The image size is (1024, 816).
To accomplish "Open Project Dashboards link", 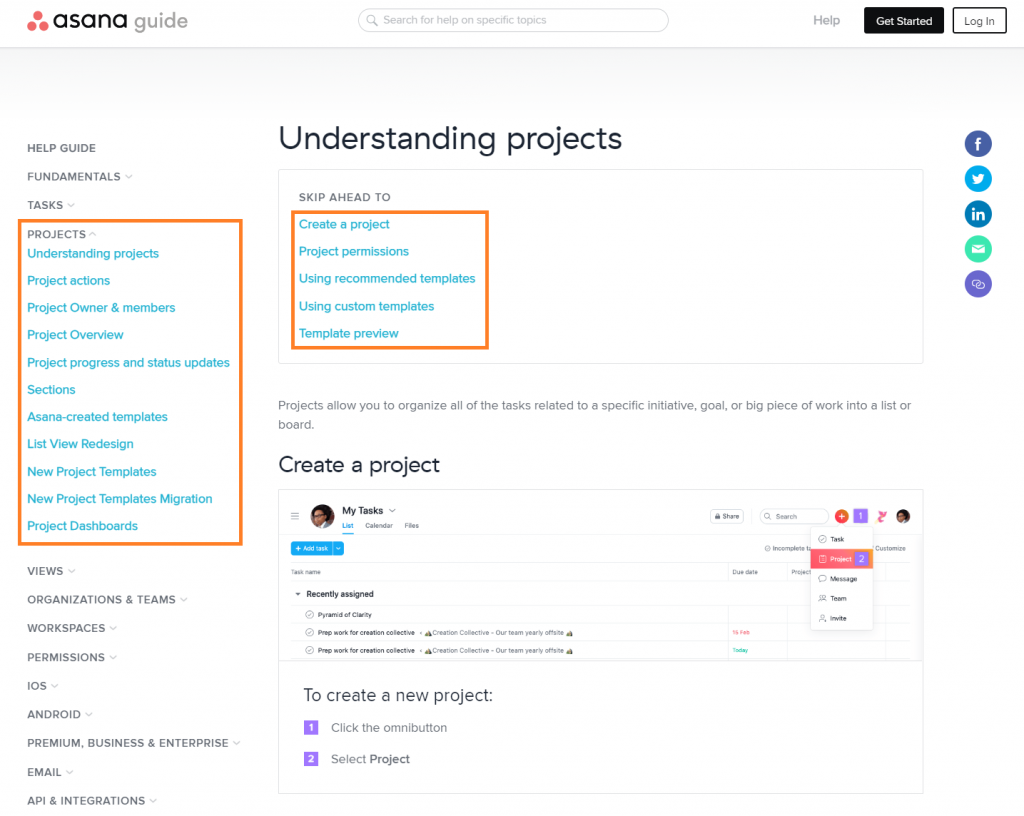I will [x=82, y=526].
